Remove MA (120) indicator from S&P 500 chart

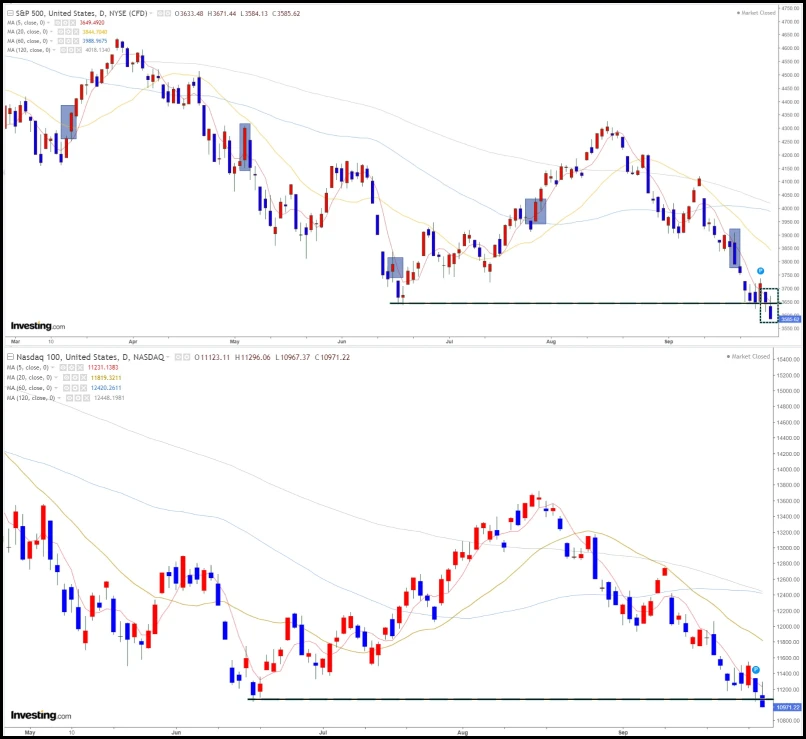coord(79,50)
